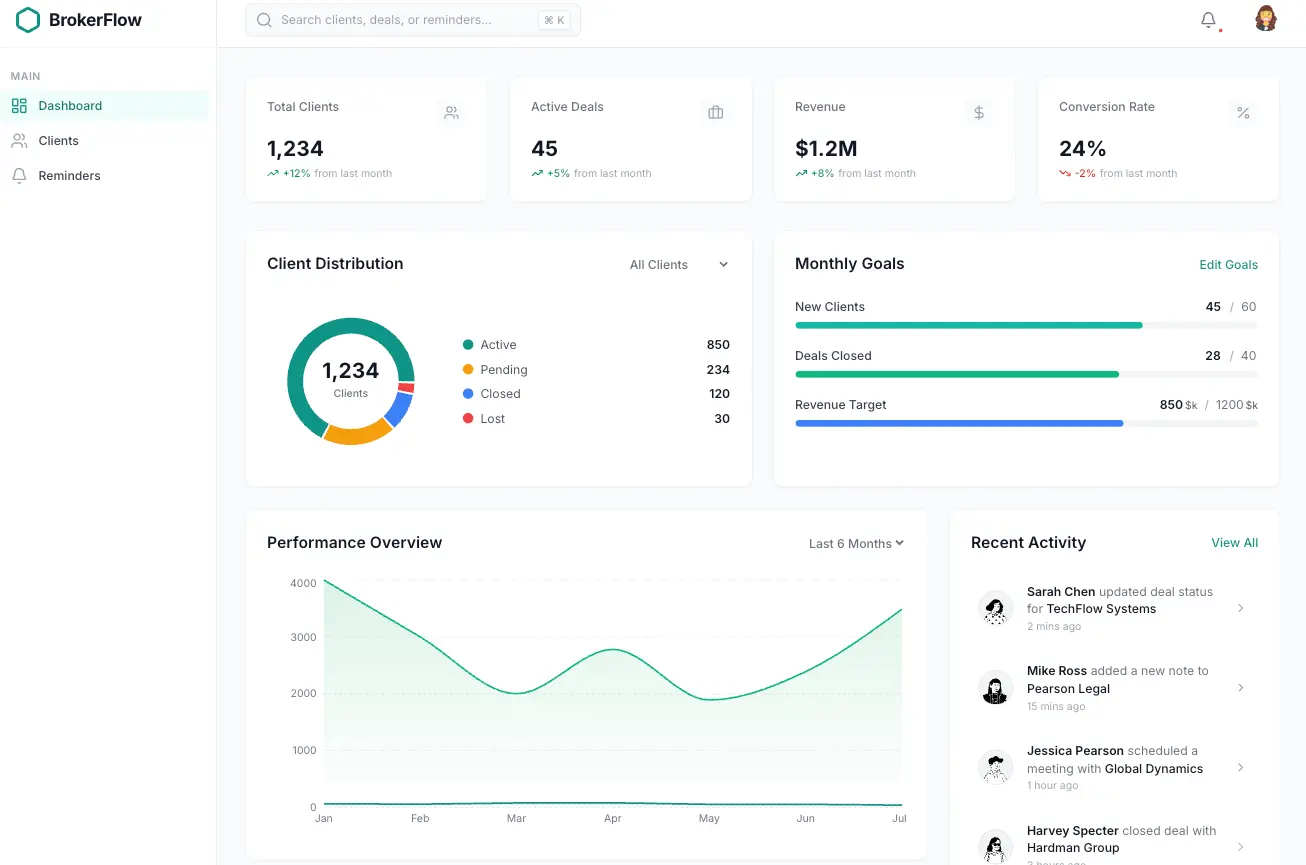
Task: Click the Edit Goals link
Action: [x=1228, y=265]
